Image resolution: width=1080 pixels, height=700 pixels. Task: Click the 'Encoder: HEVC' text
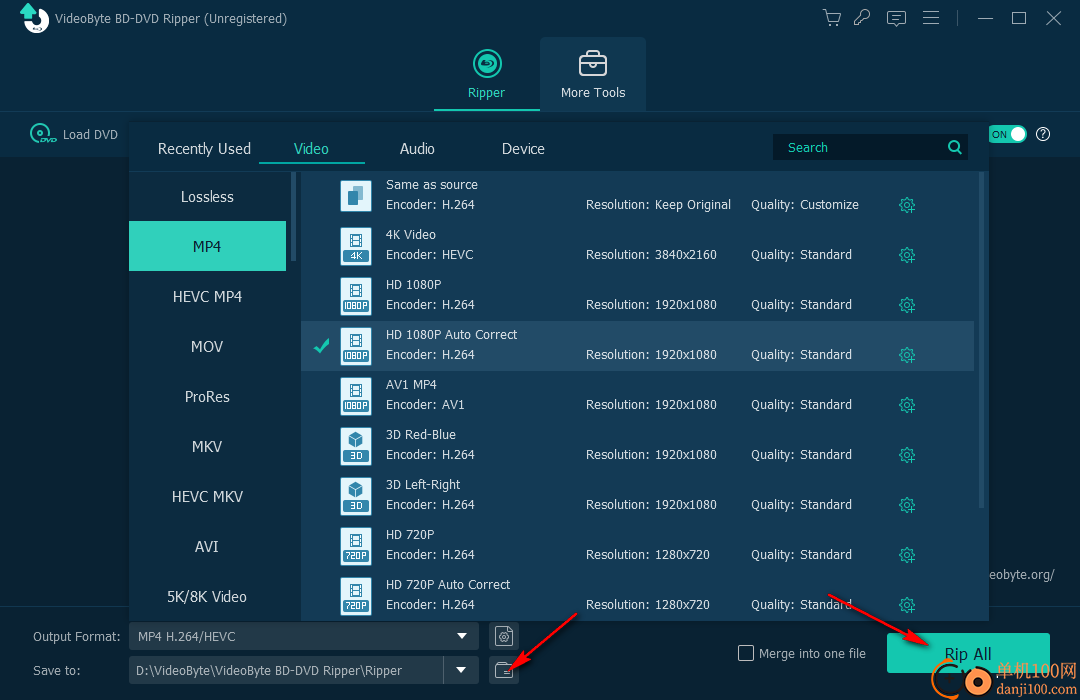coord(430,254)
